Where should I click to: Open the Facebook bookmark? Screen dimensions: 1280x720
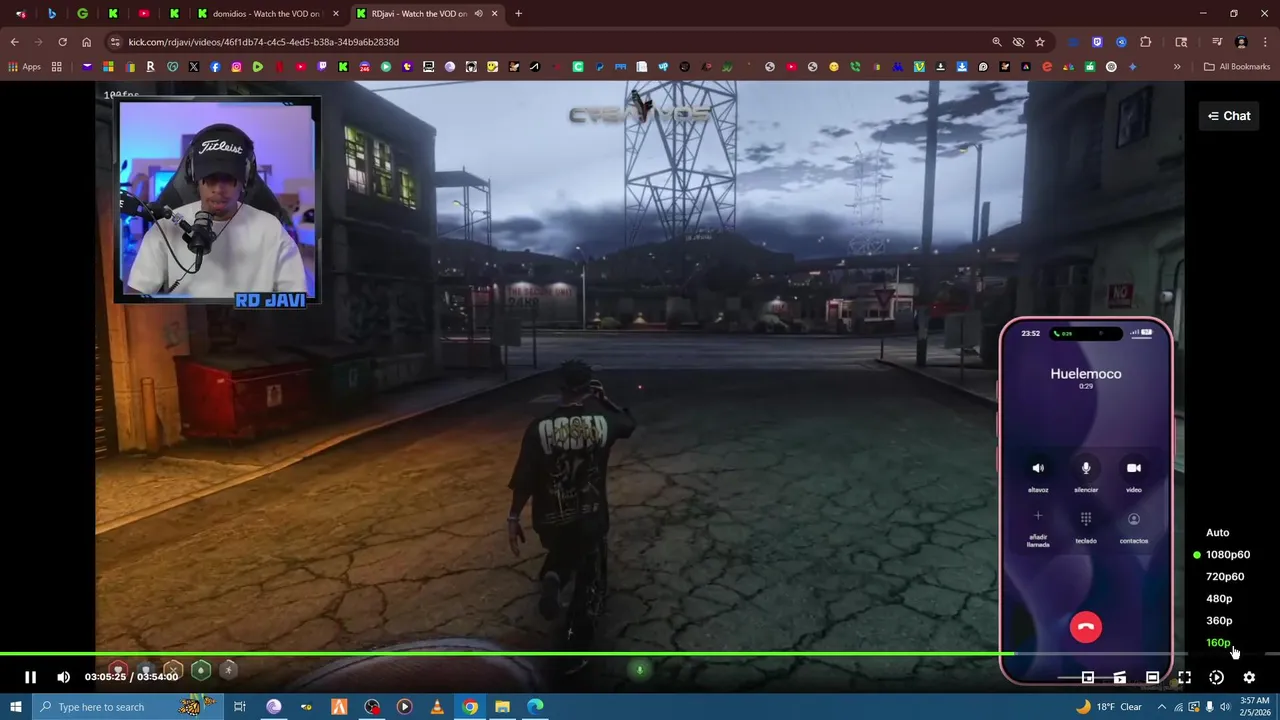pyautogui.click(x=215, y=67)
